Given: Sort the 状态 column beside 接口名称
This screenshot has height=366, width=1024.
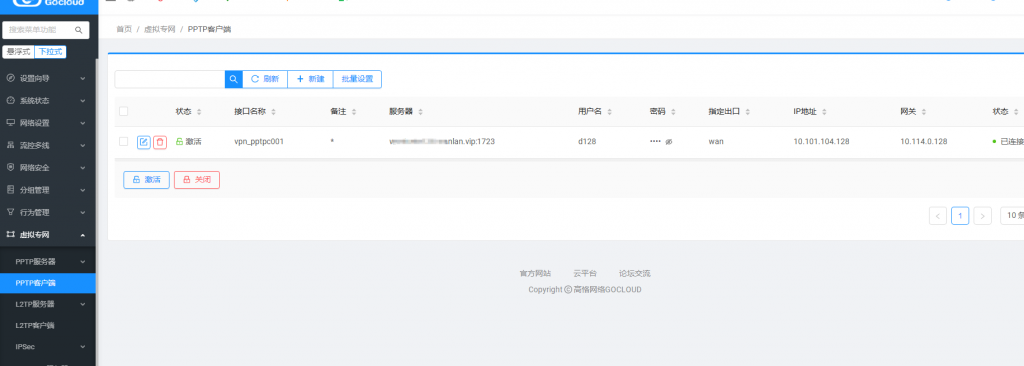Looking at the screenshot, I should click(x=199, y=112).
